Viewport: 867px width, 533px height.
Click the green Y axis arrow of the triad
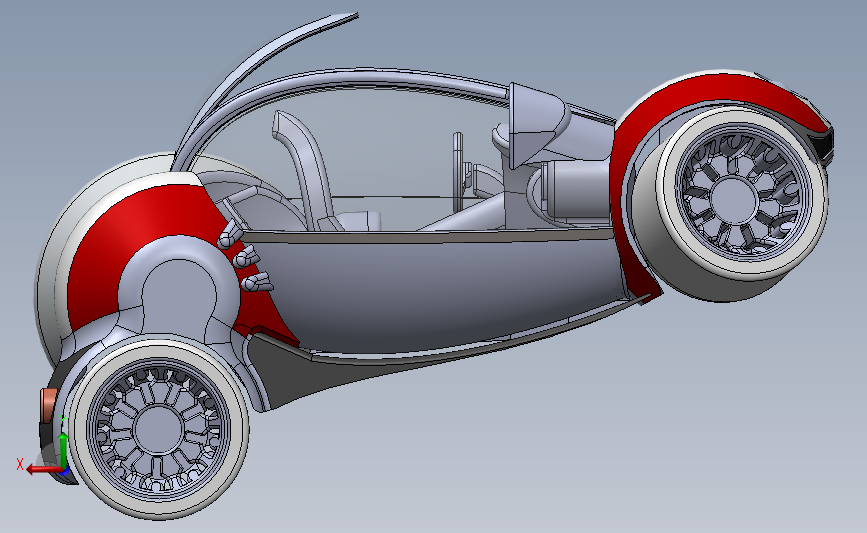(63, 451)
